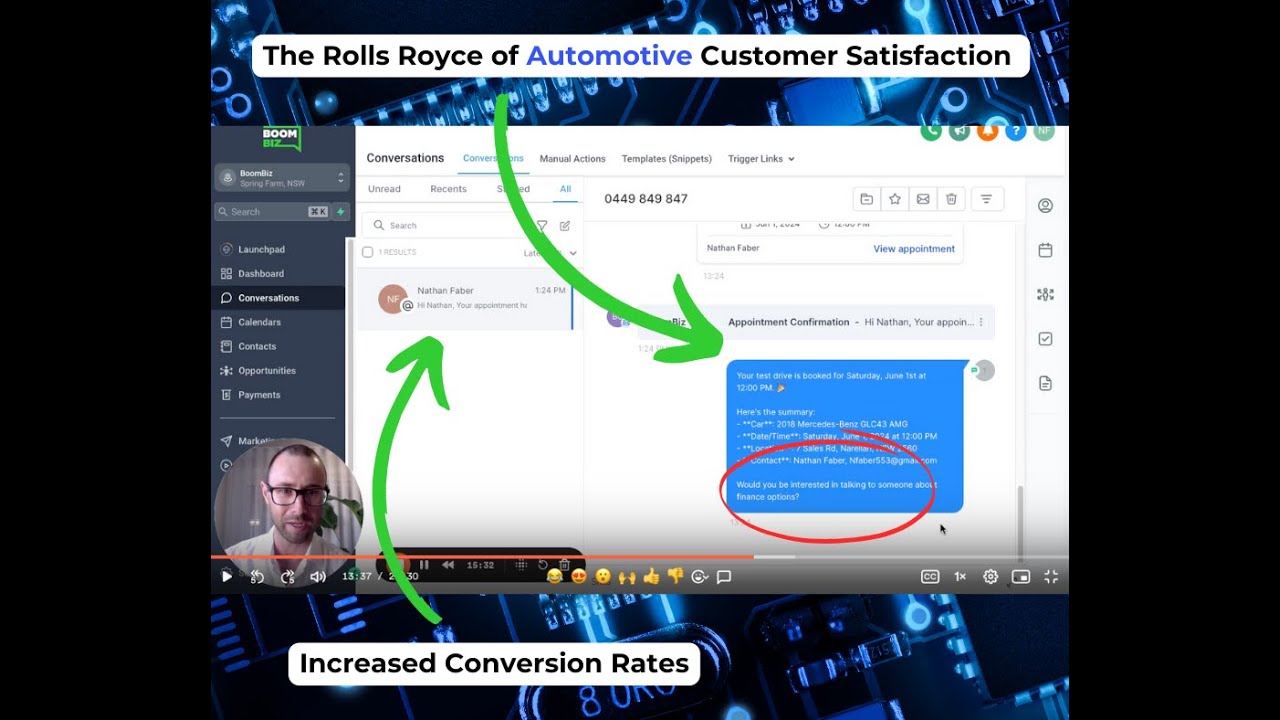Screen dimensions: 1280x720
Task: Open Templates (Snippets) tab
Action: coord(666,159)
